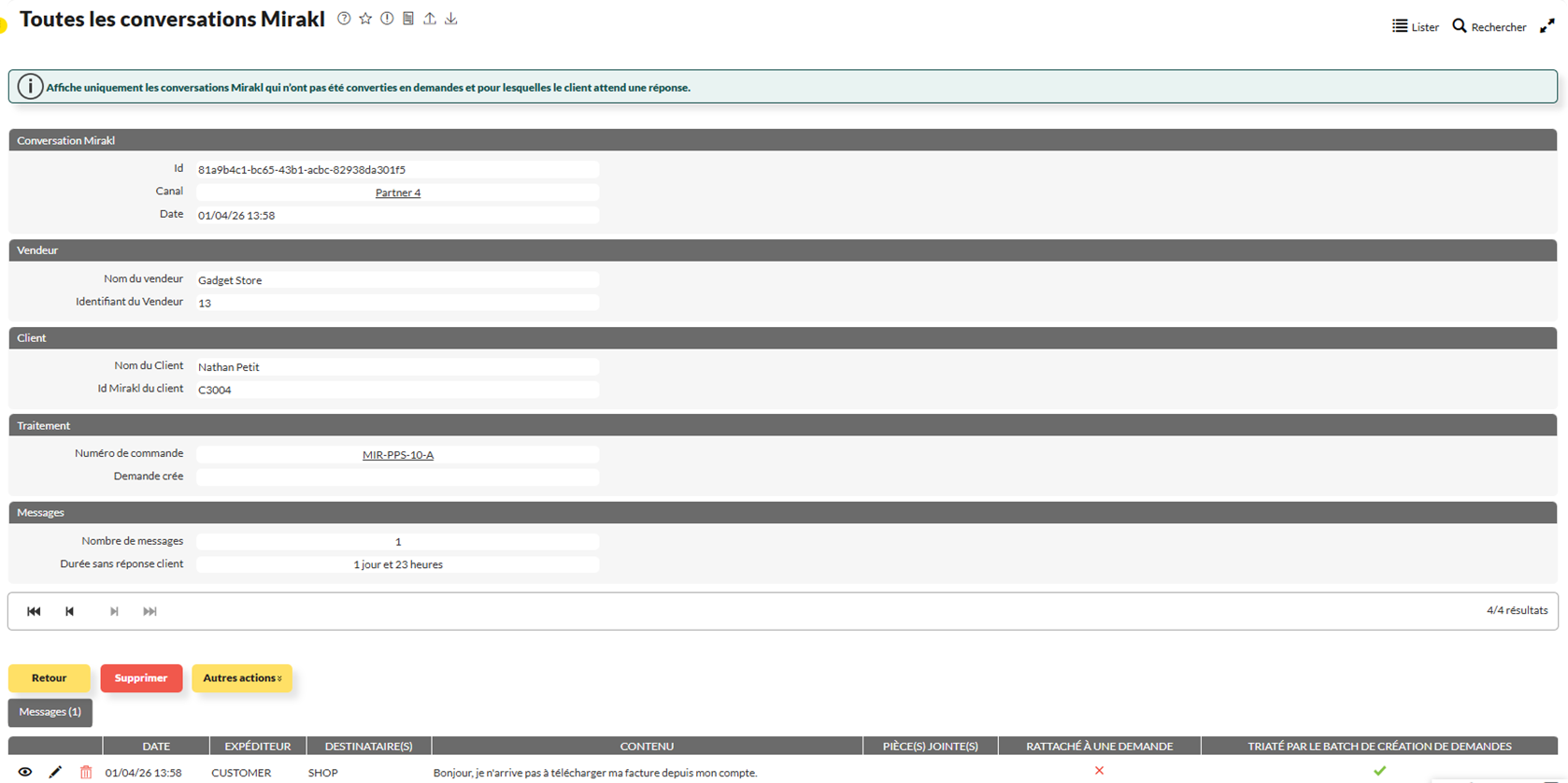Edit the message row with pencil icon

click(x=55, y=772)
